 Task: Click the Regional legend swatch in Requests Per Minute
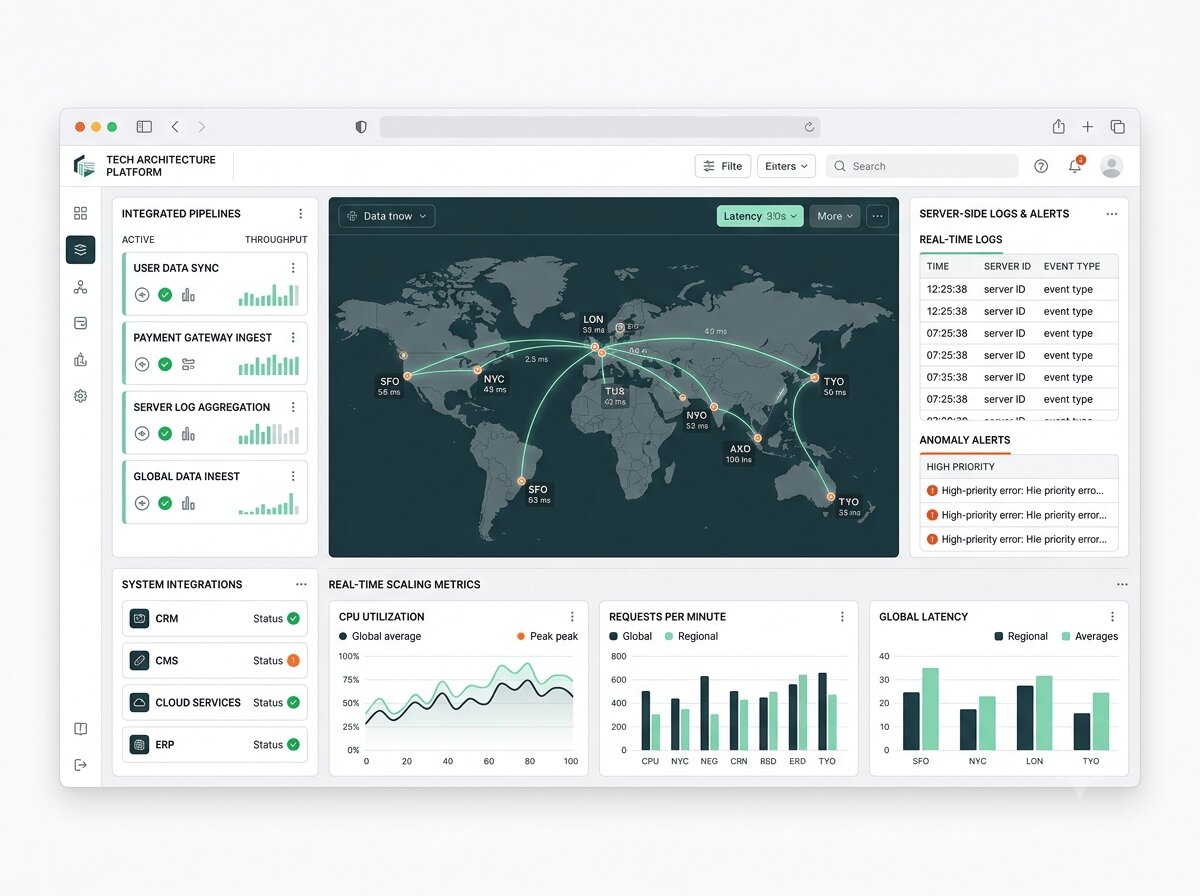click(x=669, y=636)
